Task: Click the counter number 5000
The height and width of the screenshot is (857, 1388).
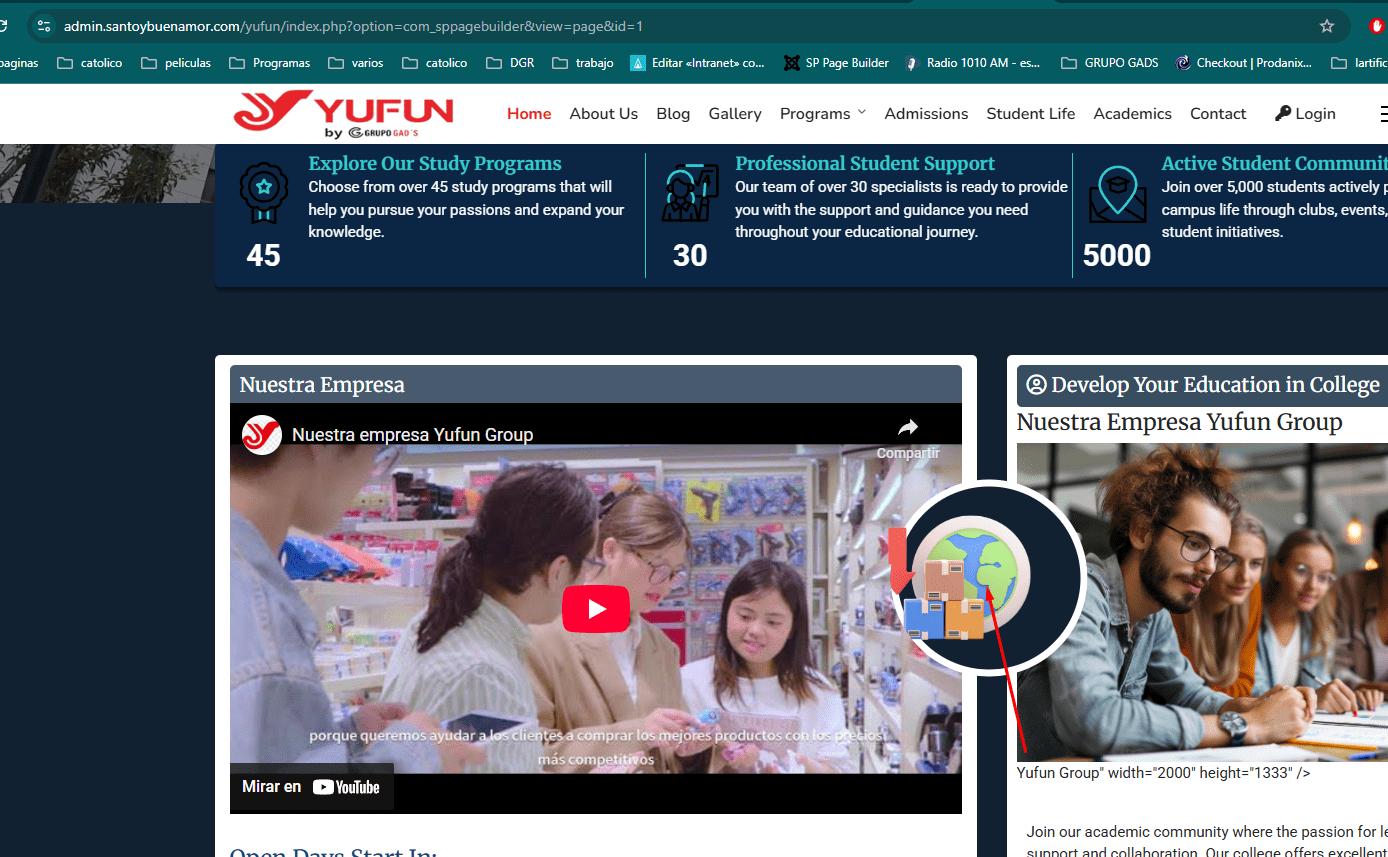Action: (x=1117, y=256)
